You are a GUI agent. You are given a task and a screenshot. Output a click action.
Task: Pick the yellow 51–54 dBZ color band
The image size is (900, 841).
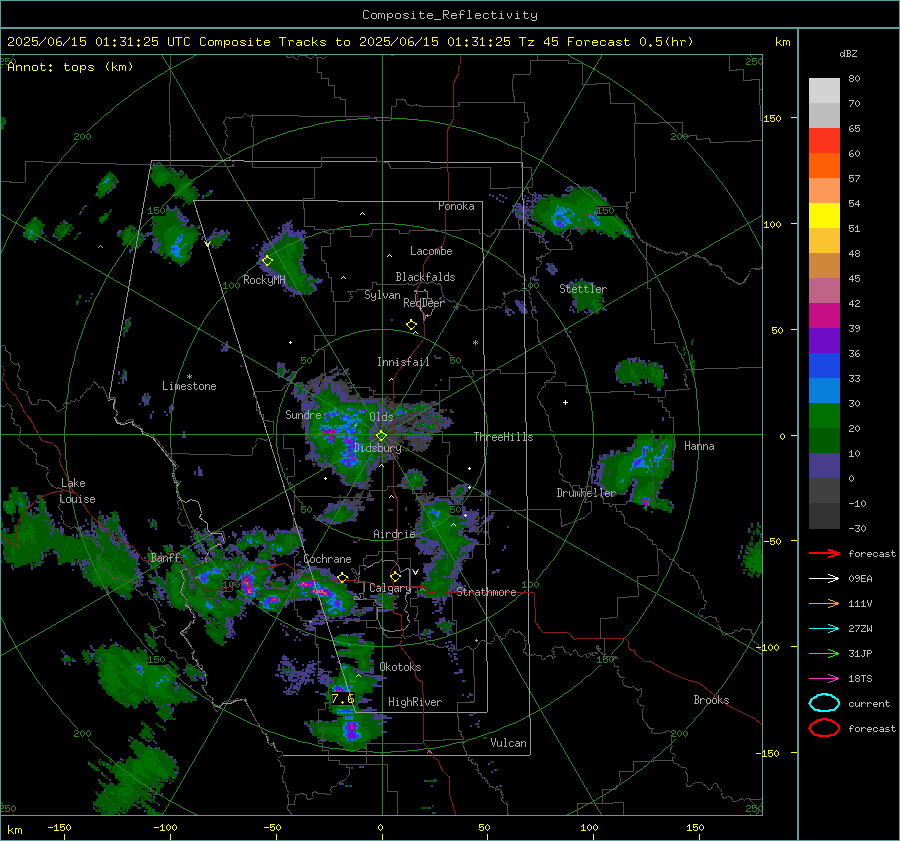(x=824, y=216)
